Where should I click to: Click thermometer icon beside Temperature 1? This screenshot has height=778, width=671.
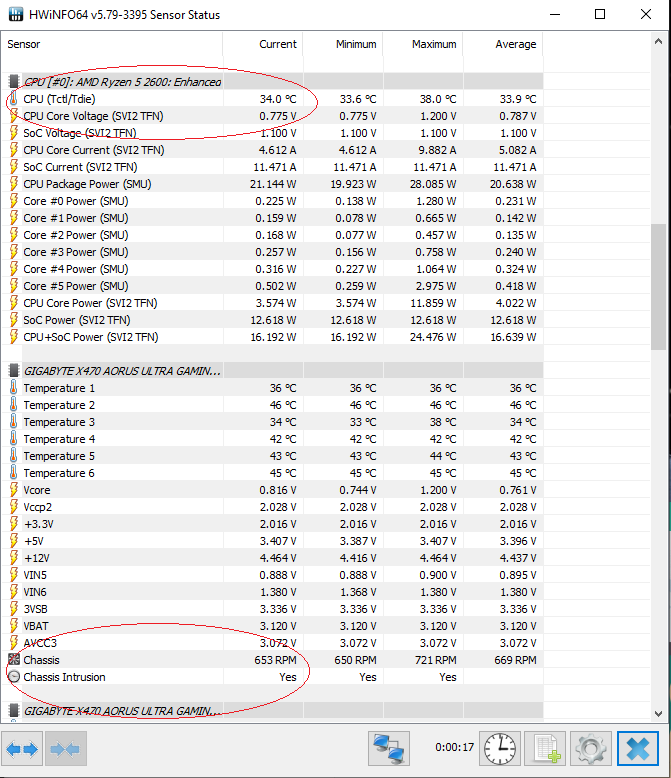point(13,388)
